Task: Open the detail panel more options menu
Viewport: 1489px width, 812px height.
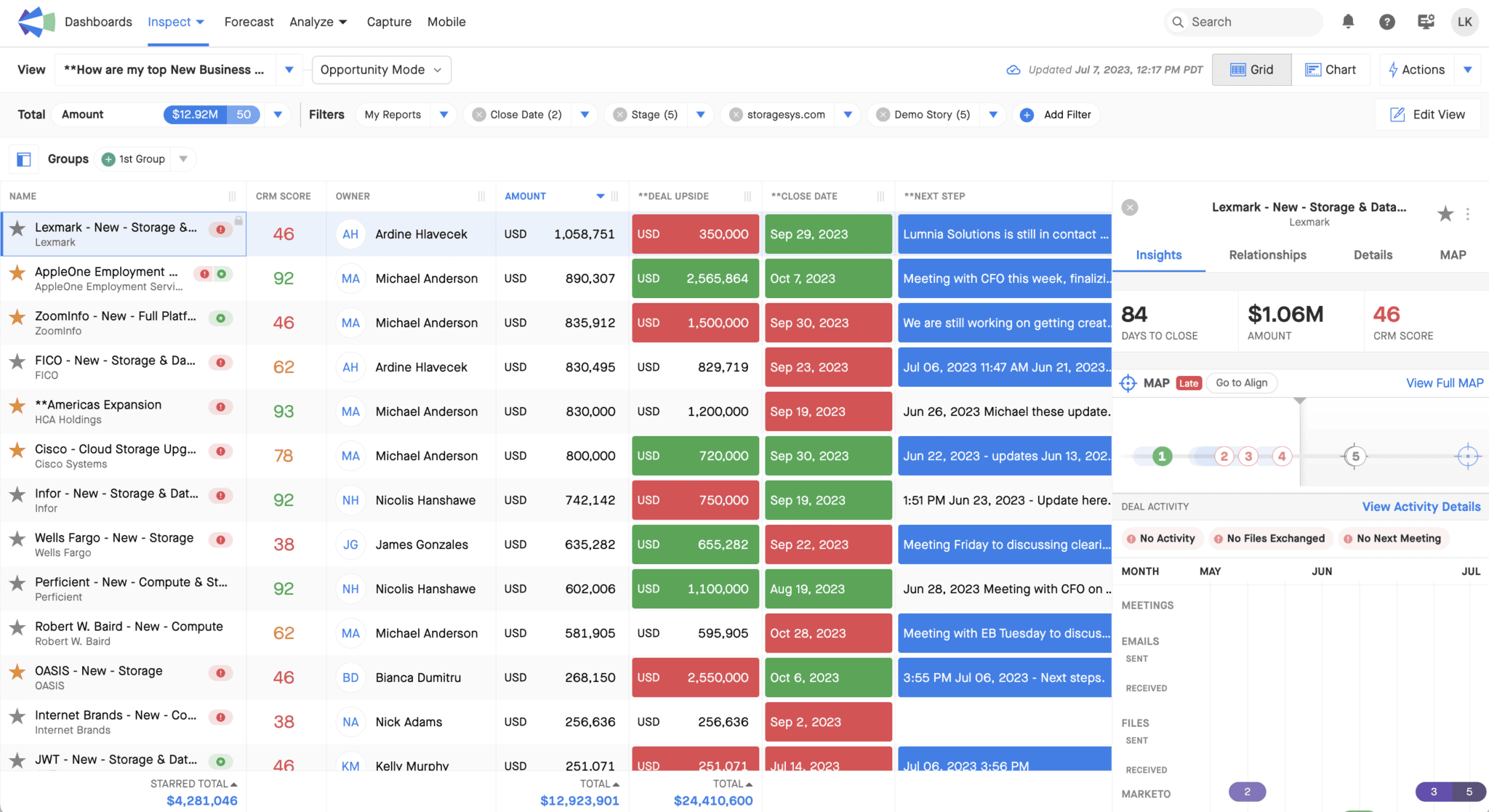Action: (1468, 214)
